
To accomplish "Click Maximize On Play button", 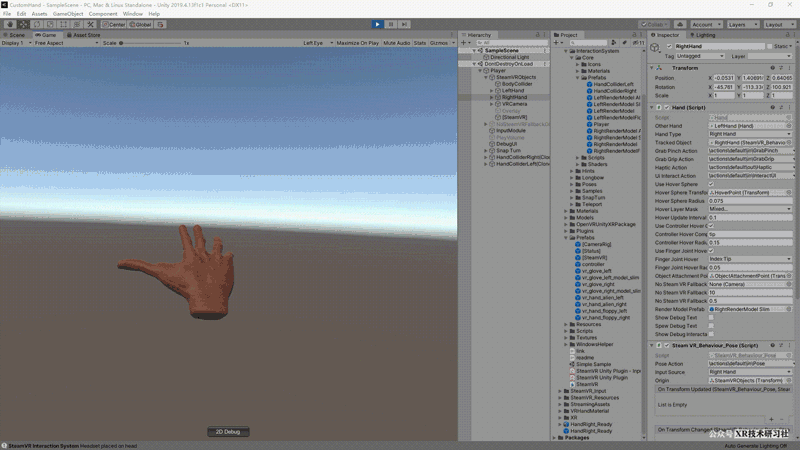I will [358, 43].
